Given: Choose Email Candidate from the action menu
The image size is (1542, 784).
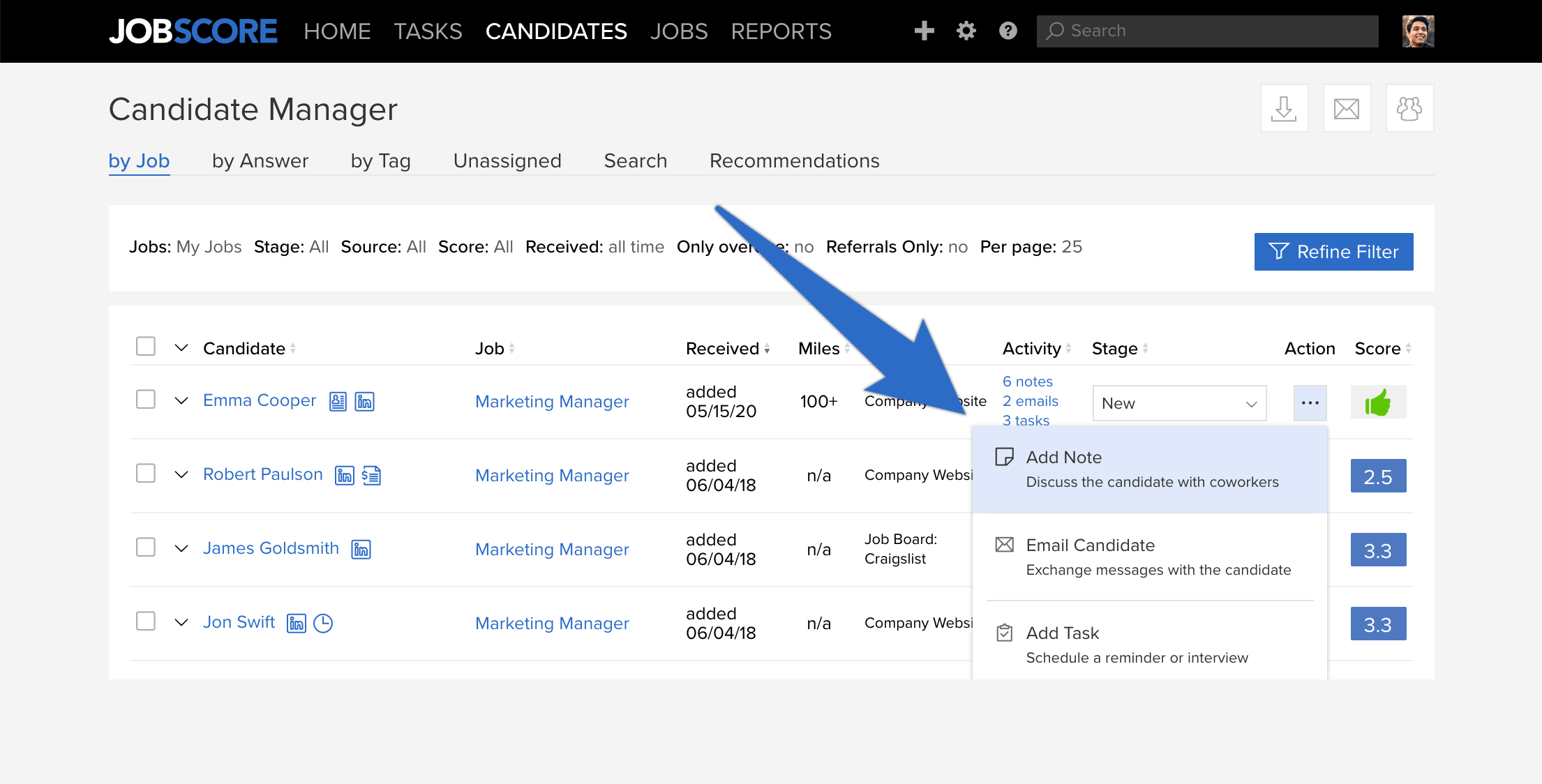Looking at the screenshot, I should click(x=1149, y=557).
